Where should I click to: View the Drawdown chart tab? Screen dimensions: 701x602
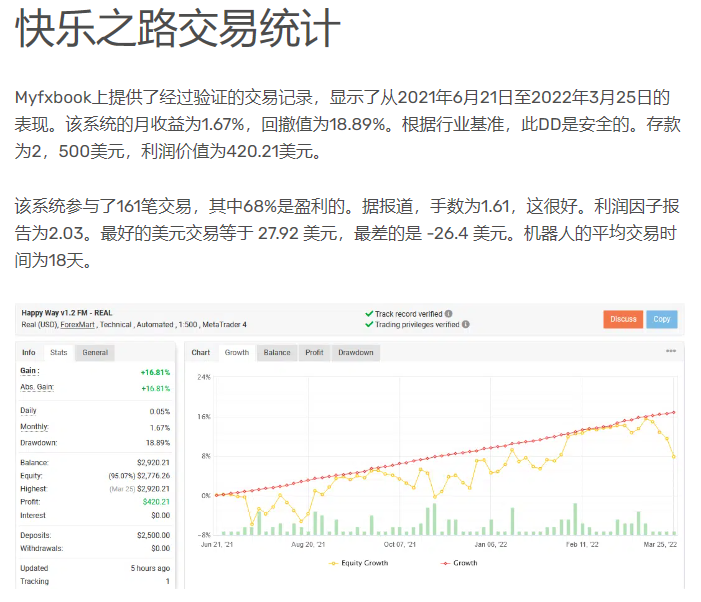point(355,353)
